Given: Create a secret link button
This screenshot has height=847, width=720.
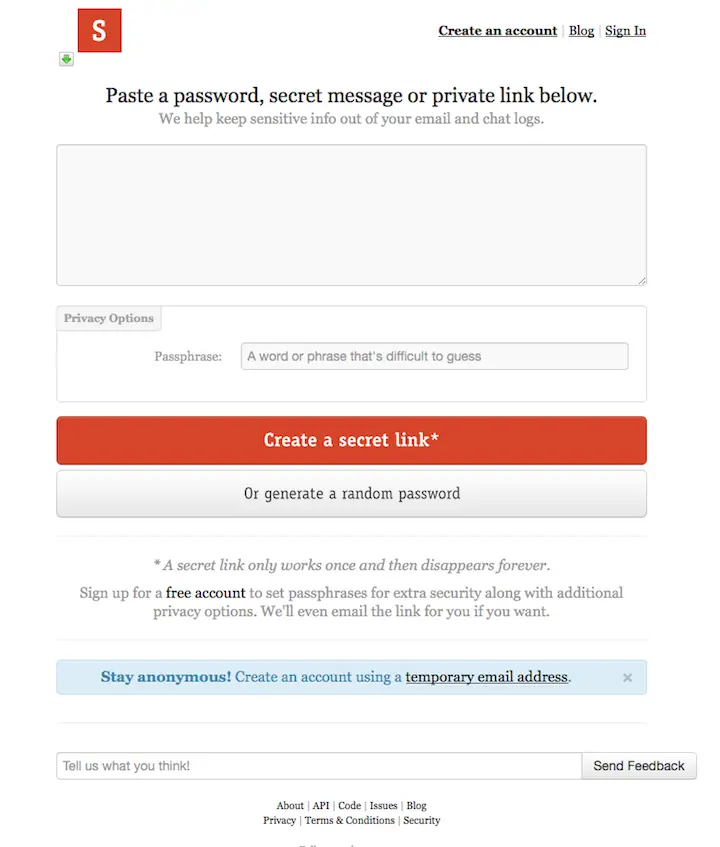Looking at the screenshot, I should (352, 440).
